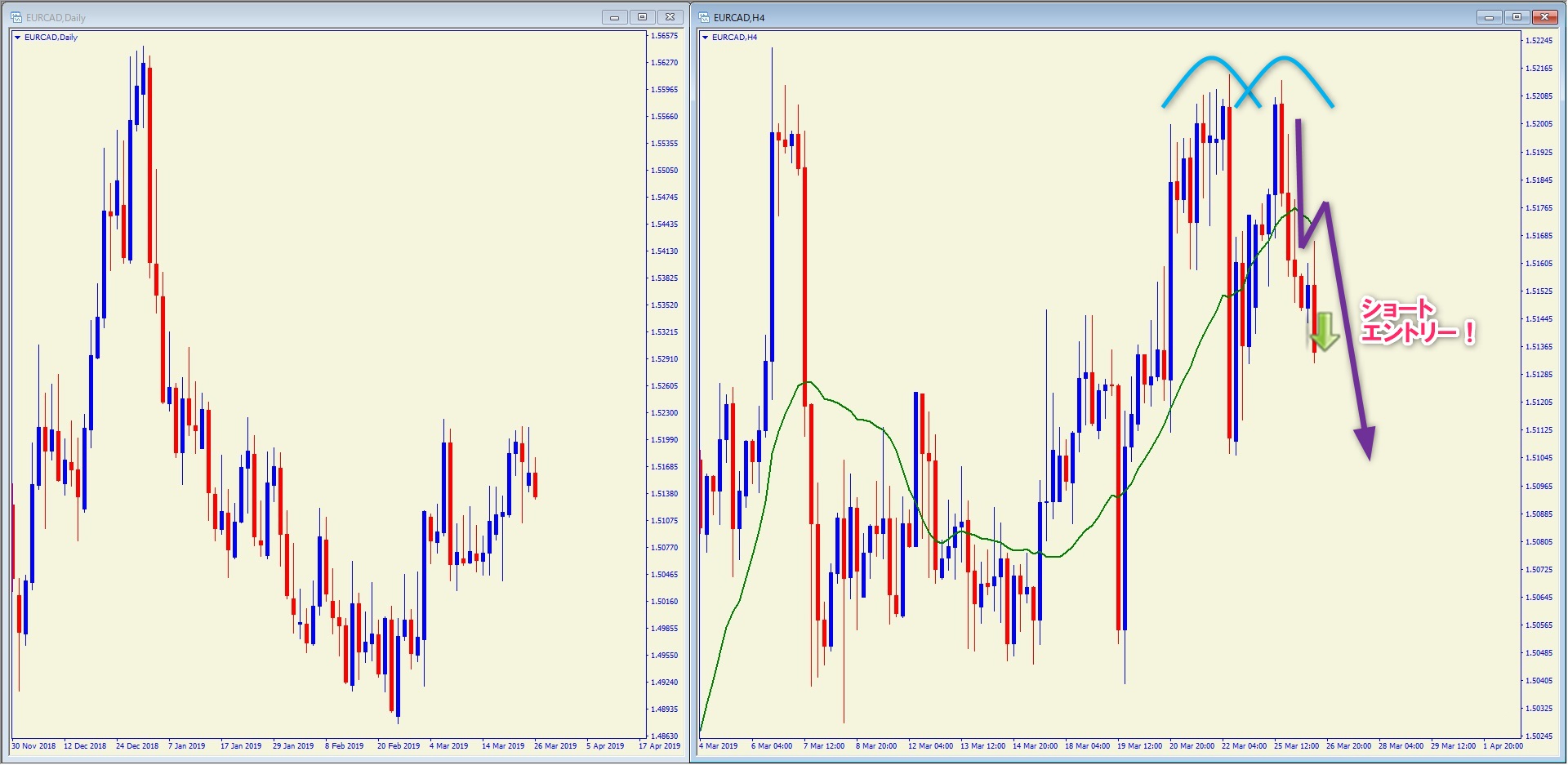The height and width of the screenshot is (765, 1568).
Task: Click the 7 Mar 12:00 time label
Action: coord(824,746)
